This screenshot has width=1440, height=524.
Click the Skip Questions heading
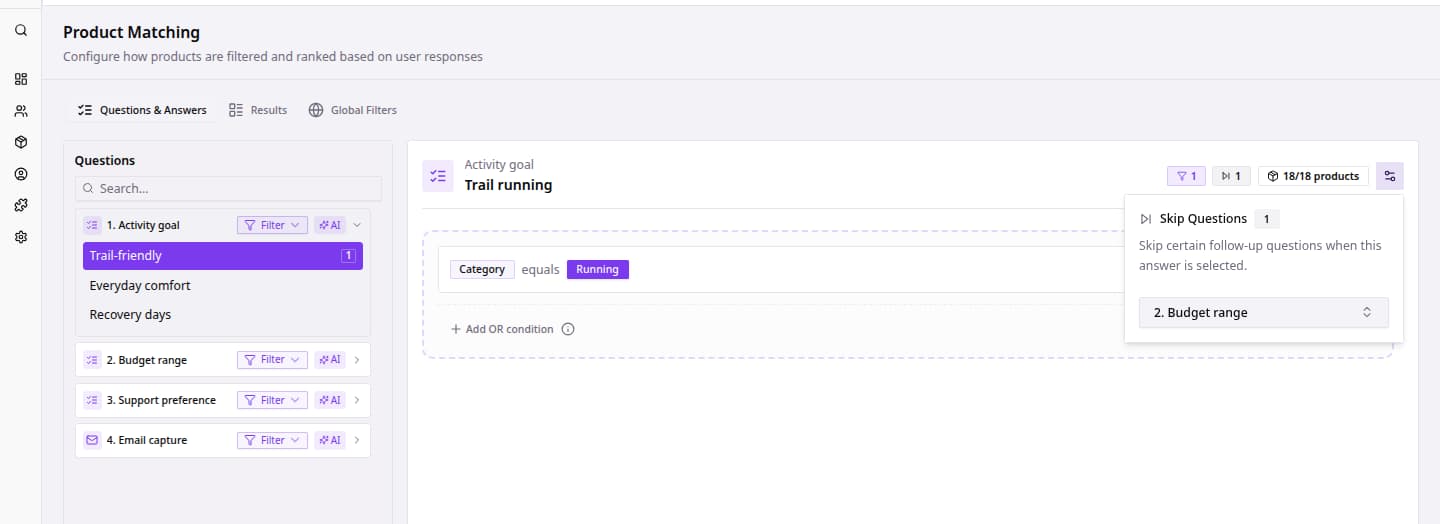tap(1203, 218)
